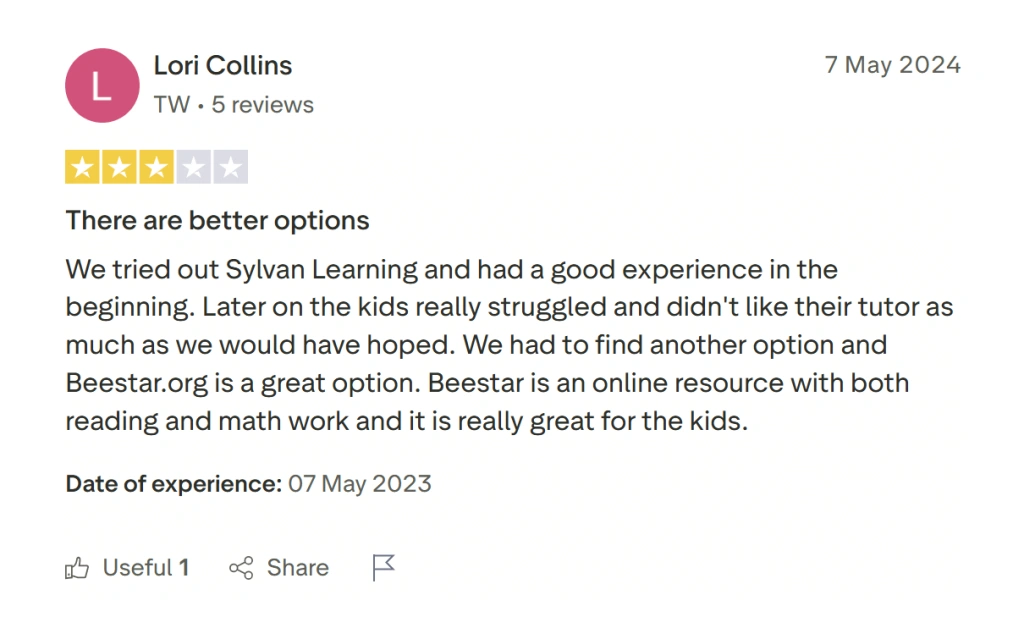Screen dimensions: 1024x639
Task: Click the Share icon
Action: point(241,567)
